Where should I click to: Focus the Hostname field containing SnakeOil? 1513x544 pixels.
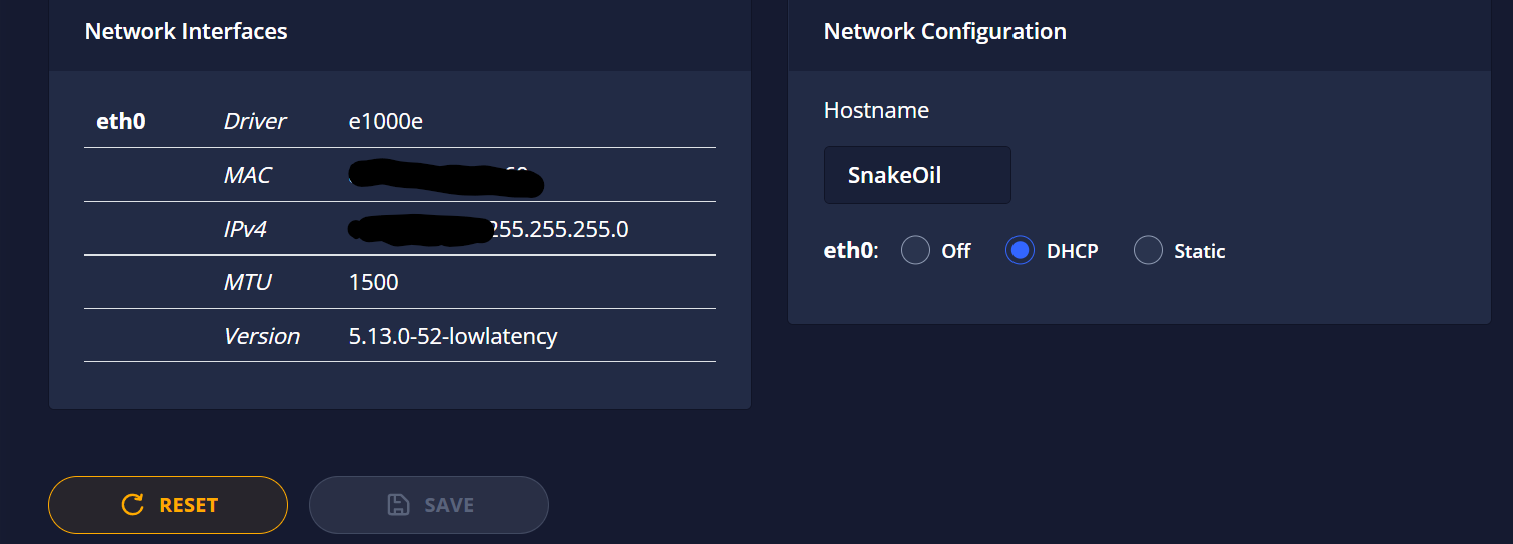(x=917, y=175)
